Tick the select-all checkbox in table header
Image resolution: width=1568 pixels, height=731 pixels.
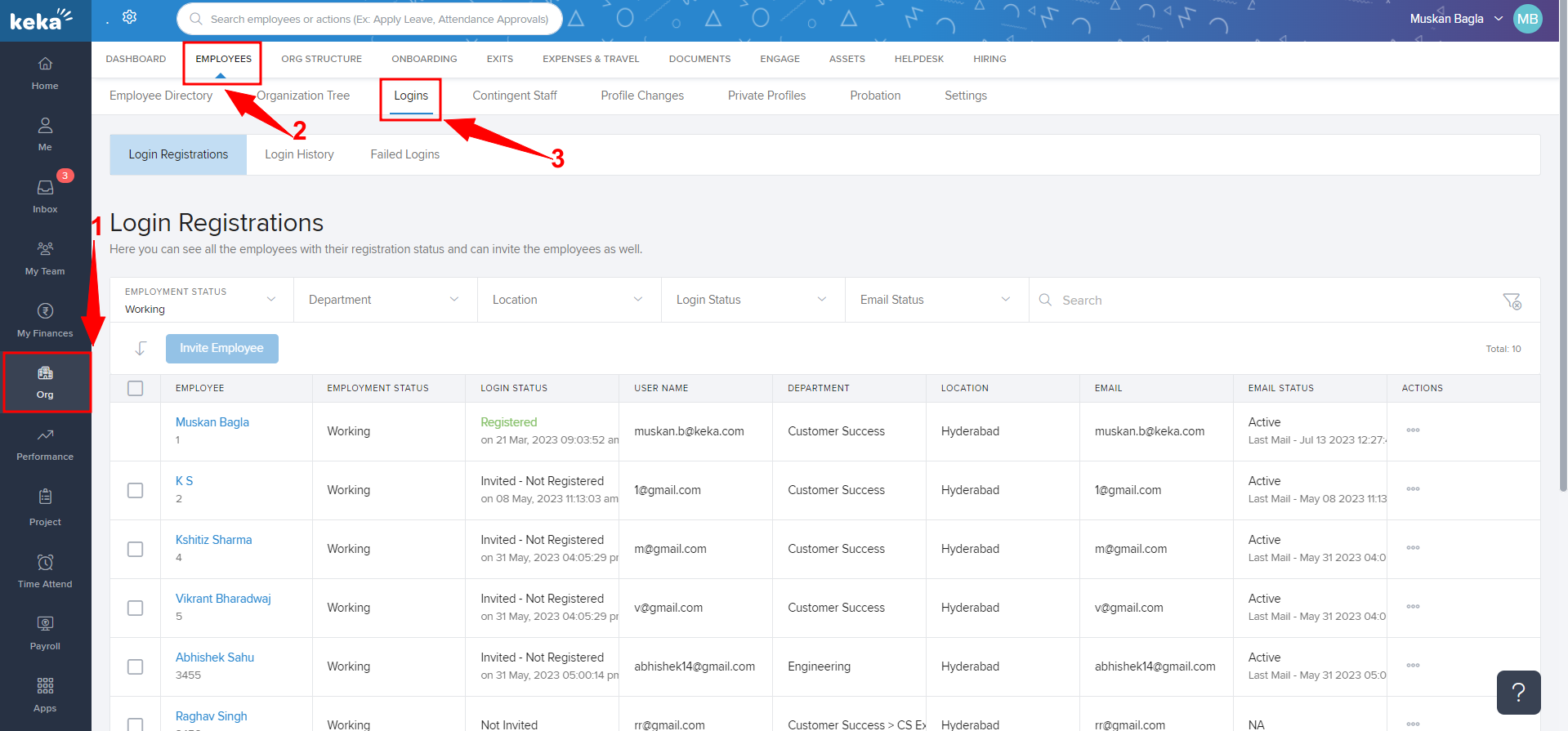(x=136, y=388)
